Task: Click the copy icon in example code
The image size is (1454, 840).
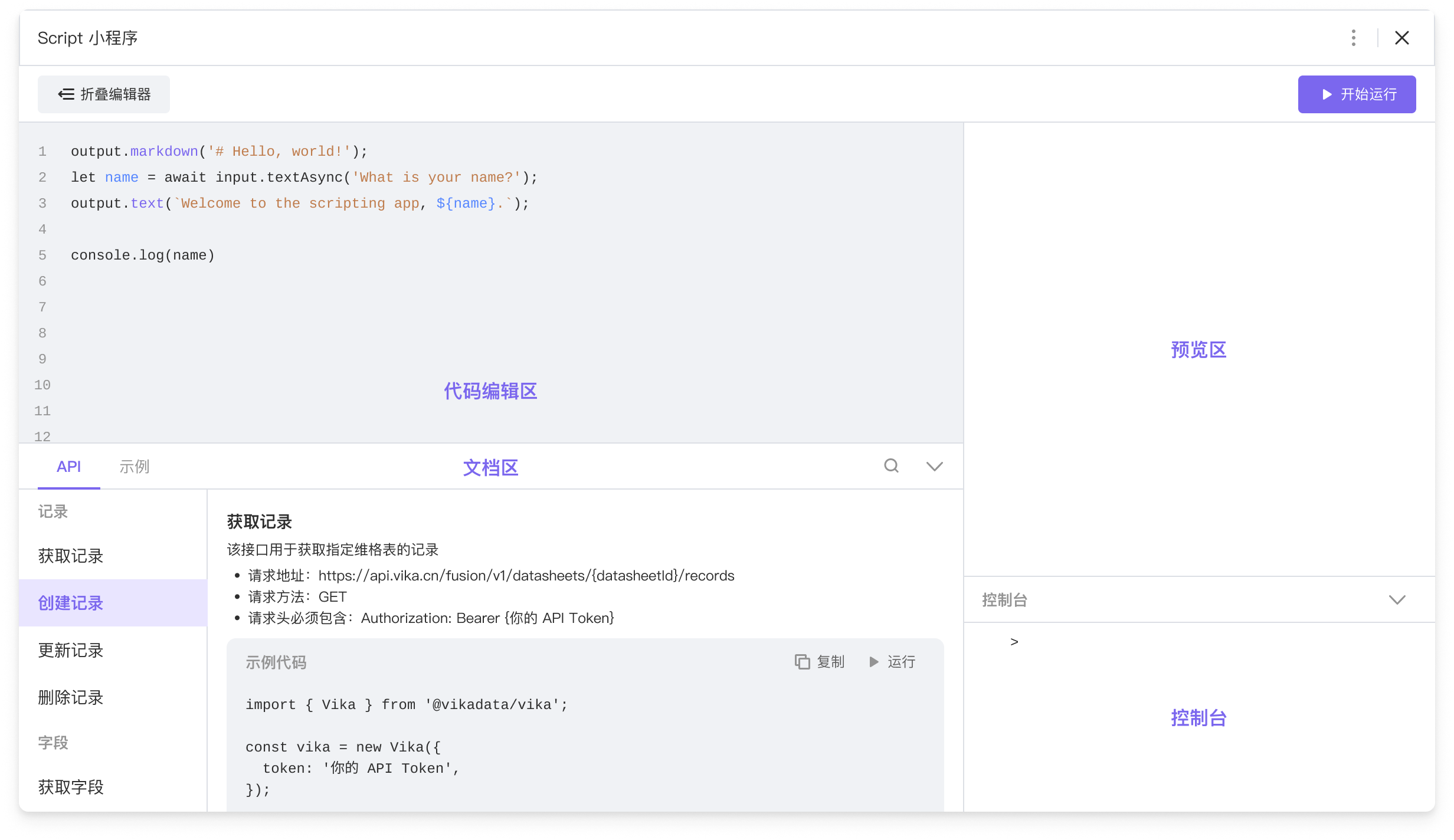Action: [x=802, y=662]
